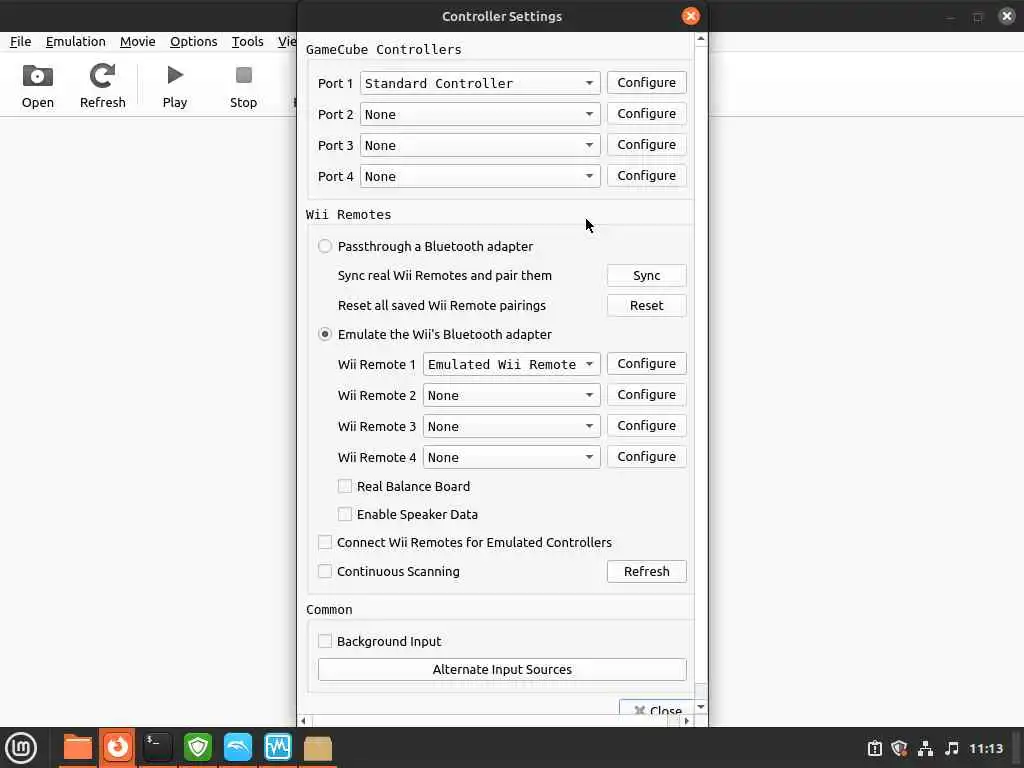Click the vertical scrollbar down arrow
Screen dimensions: 1024x768
pyautogui.click(x=701, y=707)
